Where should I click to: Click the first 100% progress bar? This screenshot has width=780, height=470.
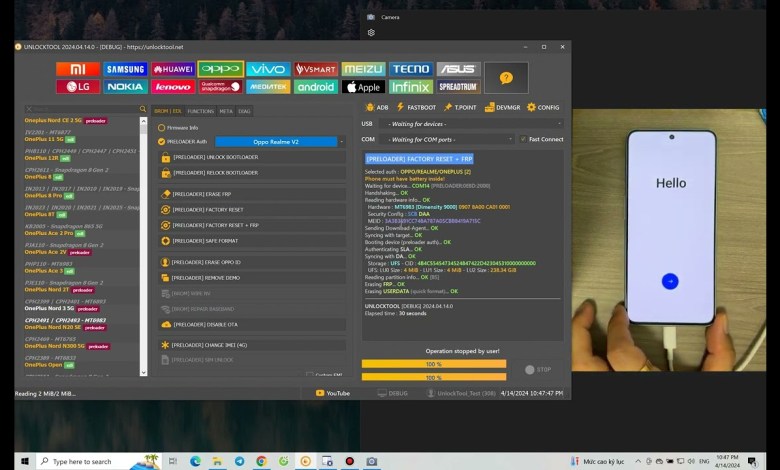tap(434, 364)
